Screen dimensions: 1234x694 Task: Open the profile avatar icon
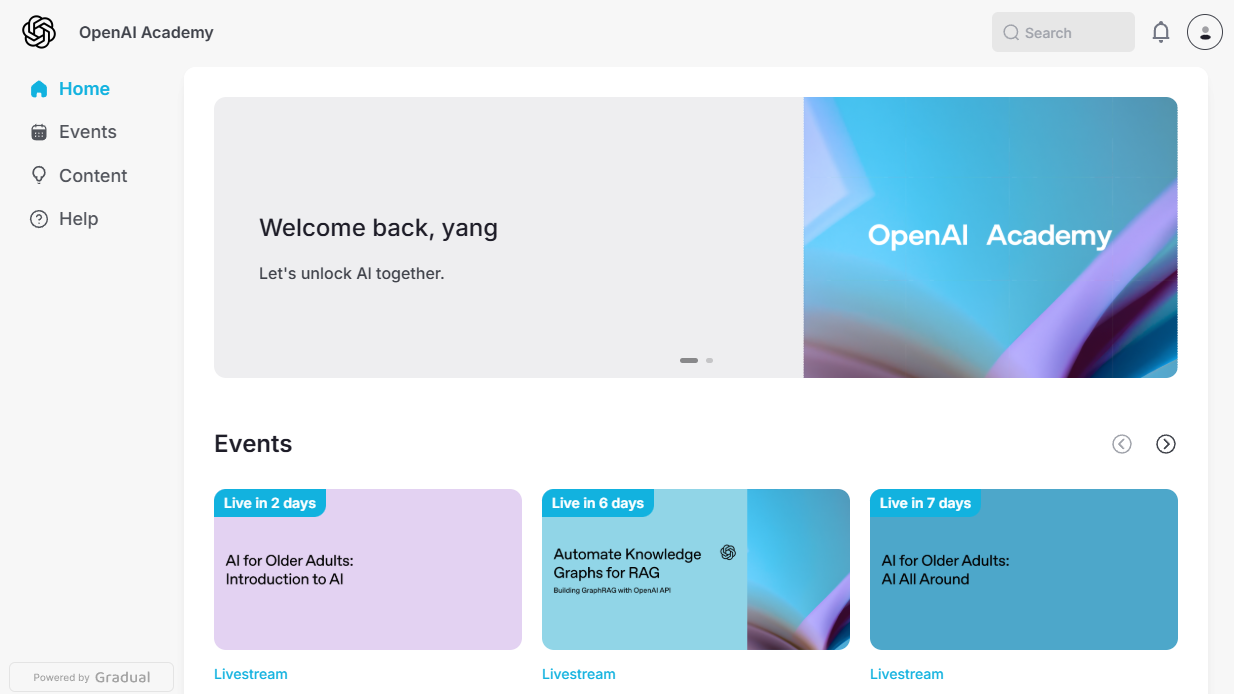(1204, 31)
